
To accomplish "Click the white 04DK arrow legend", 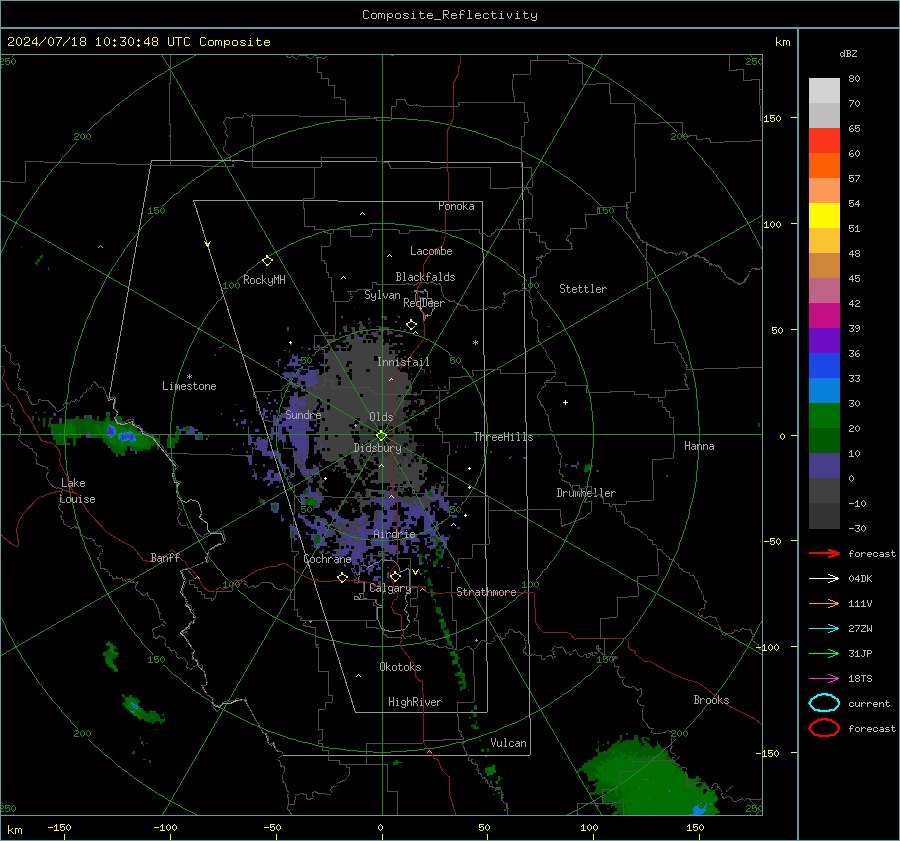I will click(824, 578).
